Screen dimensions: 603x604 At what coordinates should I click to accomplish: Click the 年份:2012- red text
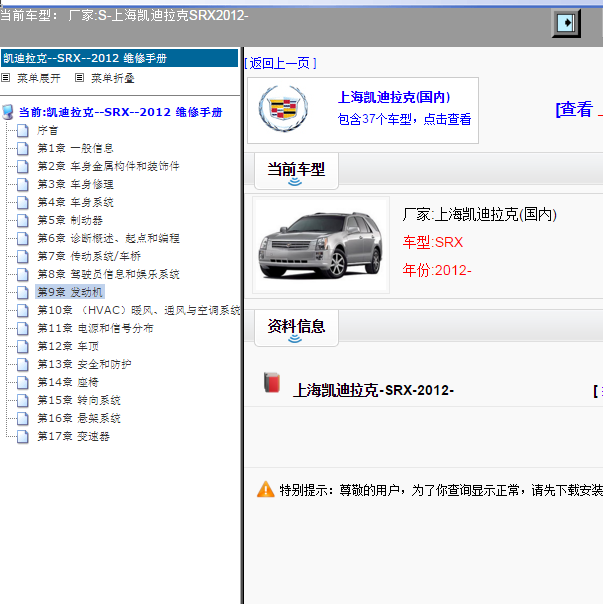click(437, 270)
